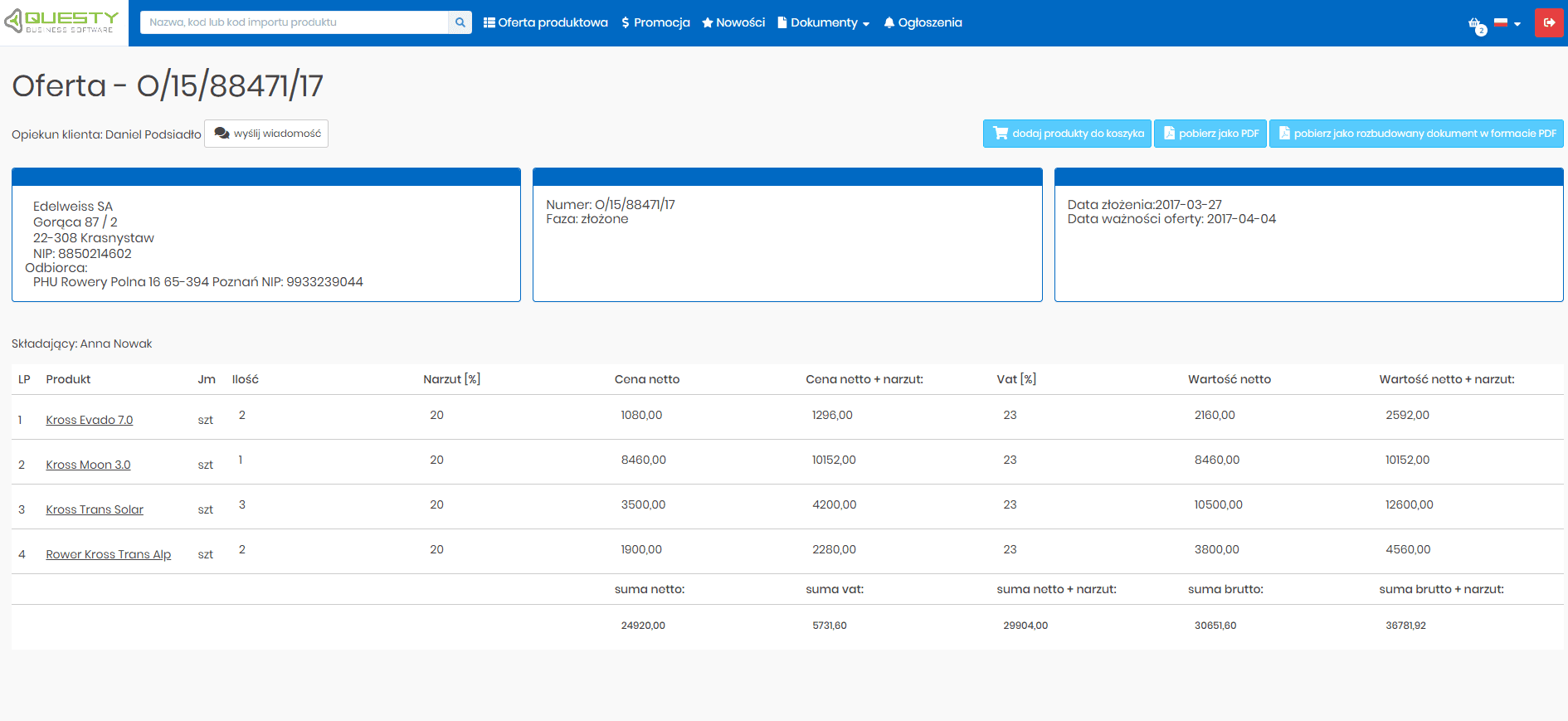Focus the product search field

coord(295,22)
